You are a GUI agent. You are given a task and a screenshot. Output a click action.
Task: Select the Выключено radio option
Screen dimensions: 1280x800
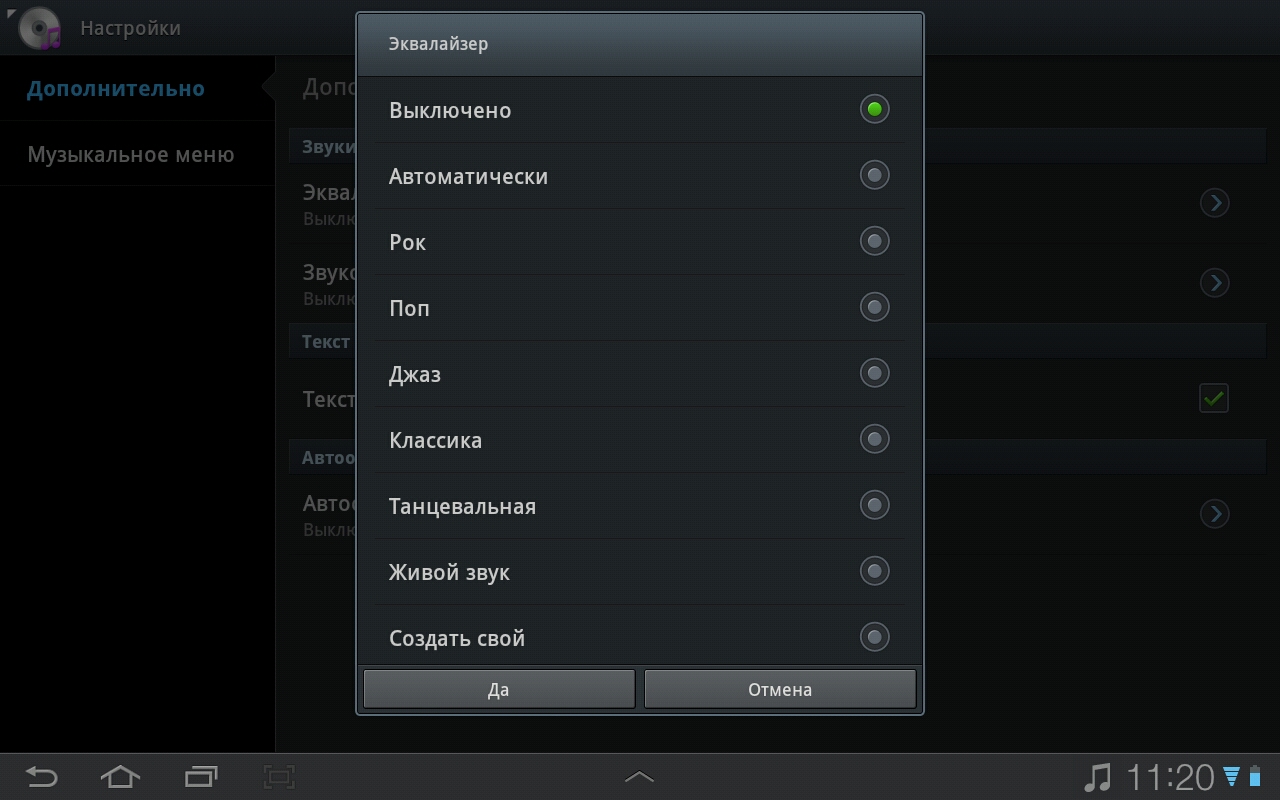(874, 110)
